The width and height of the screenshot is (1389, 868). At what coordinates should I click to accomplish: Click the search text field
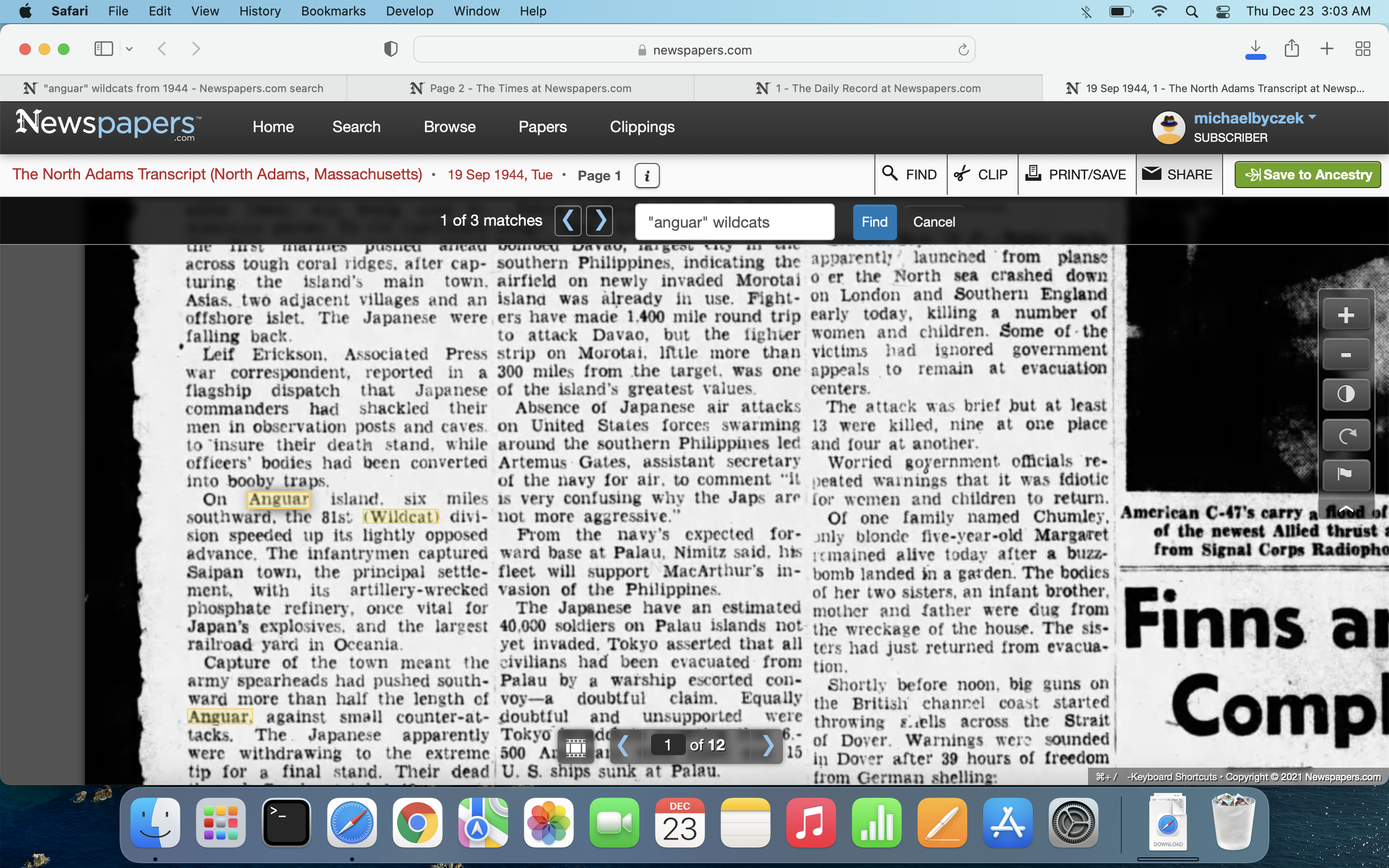(734, 222)
